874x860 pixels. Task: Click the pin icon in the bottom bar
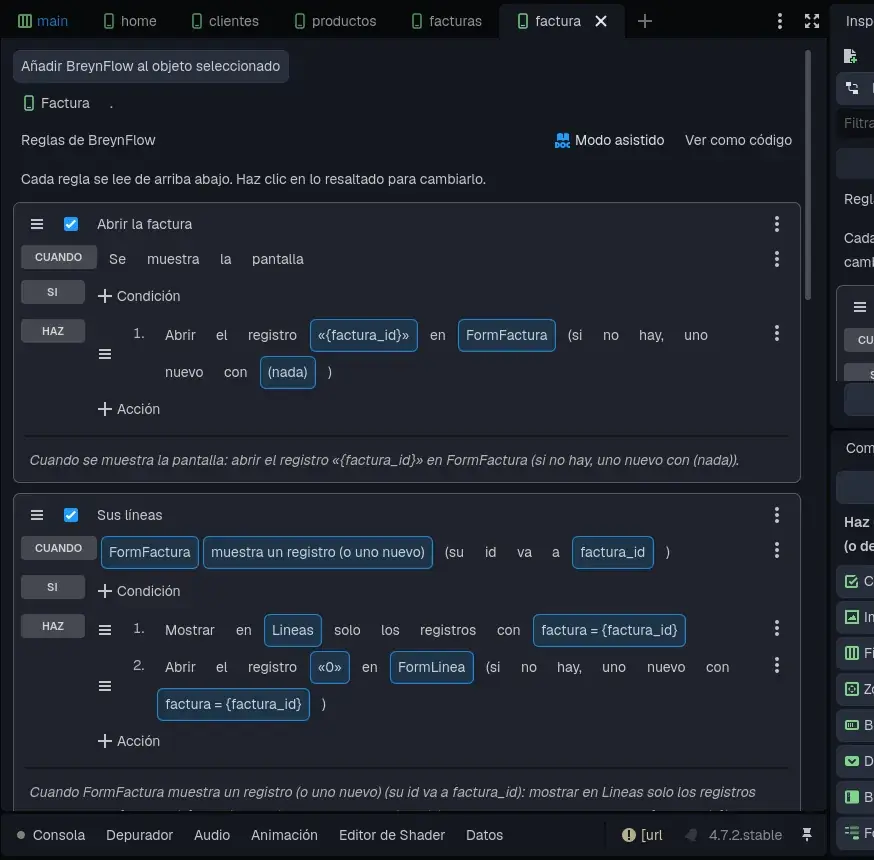(807, 834)
